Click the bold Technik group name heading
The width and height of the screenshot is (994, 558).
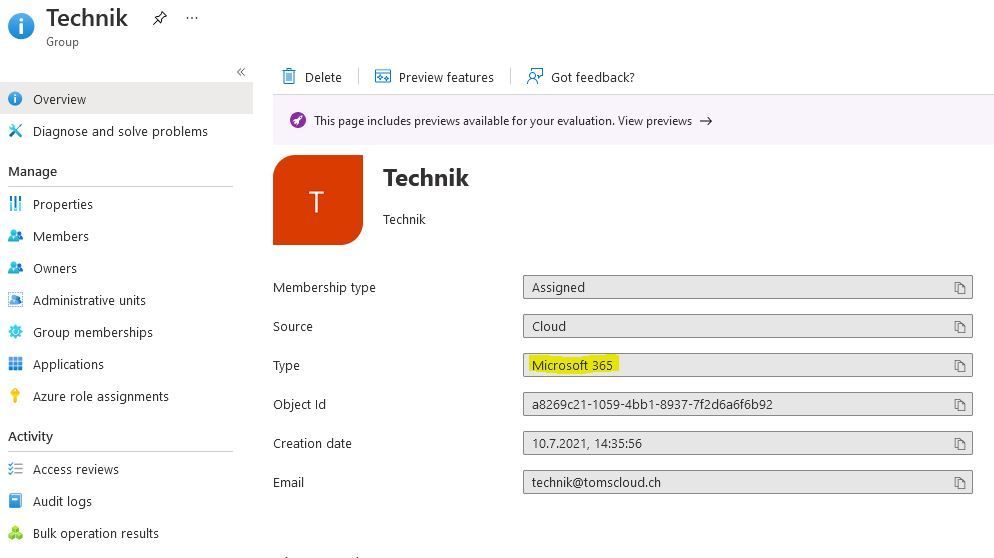(x=425, y=178)
